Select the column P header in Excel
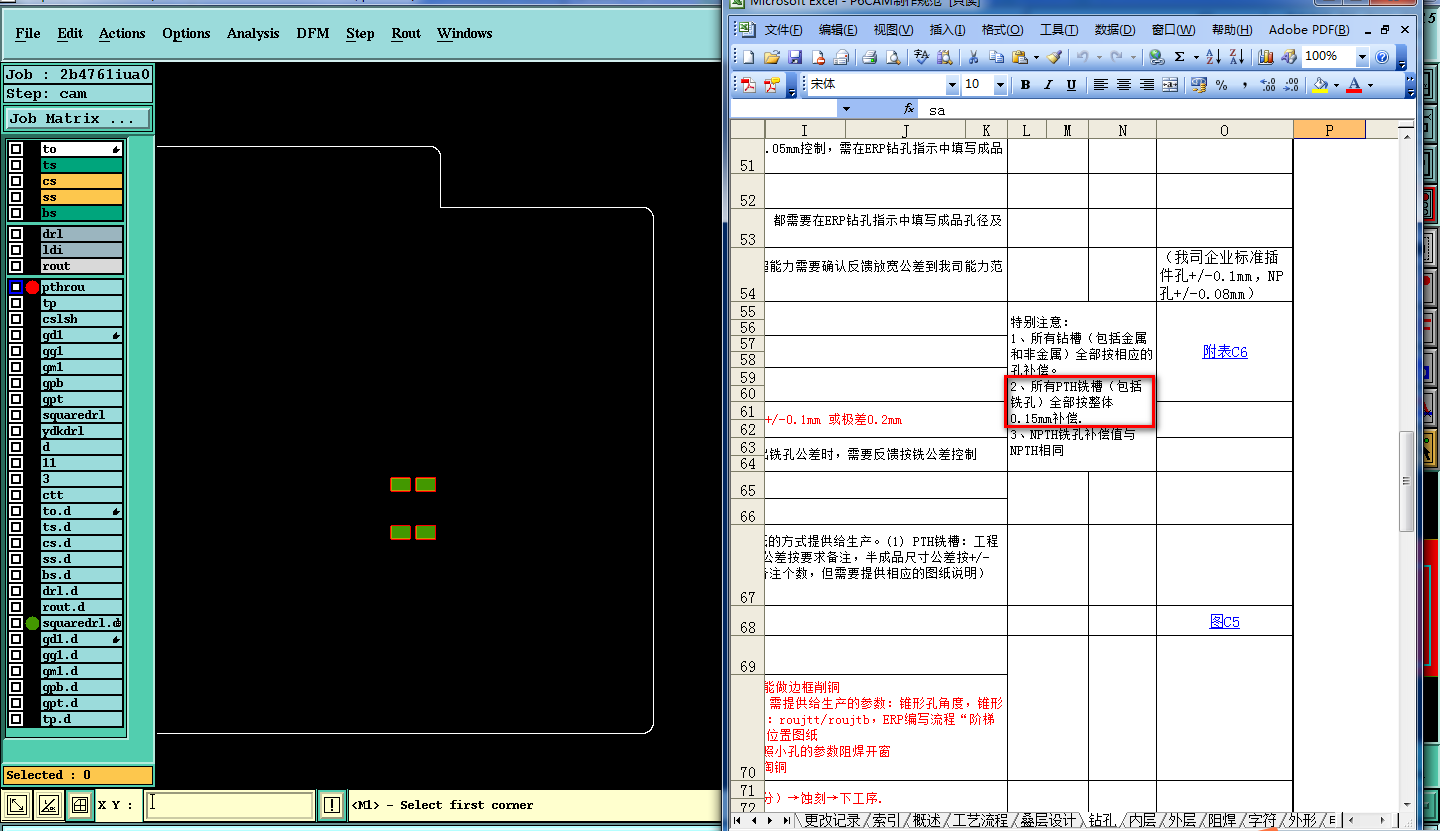1440x831 pixels. coord(1329,130)
